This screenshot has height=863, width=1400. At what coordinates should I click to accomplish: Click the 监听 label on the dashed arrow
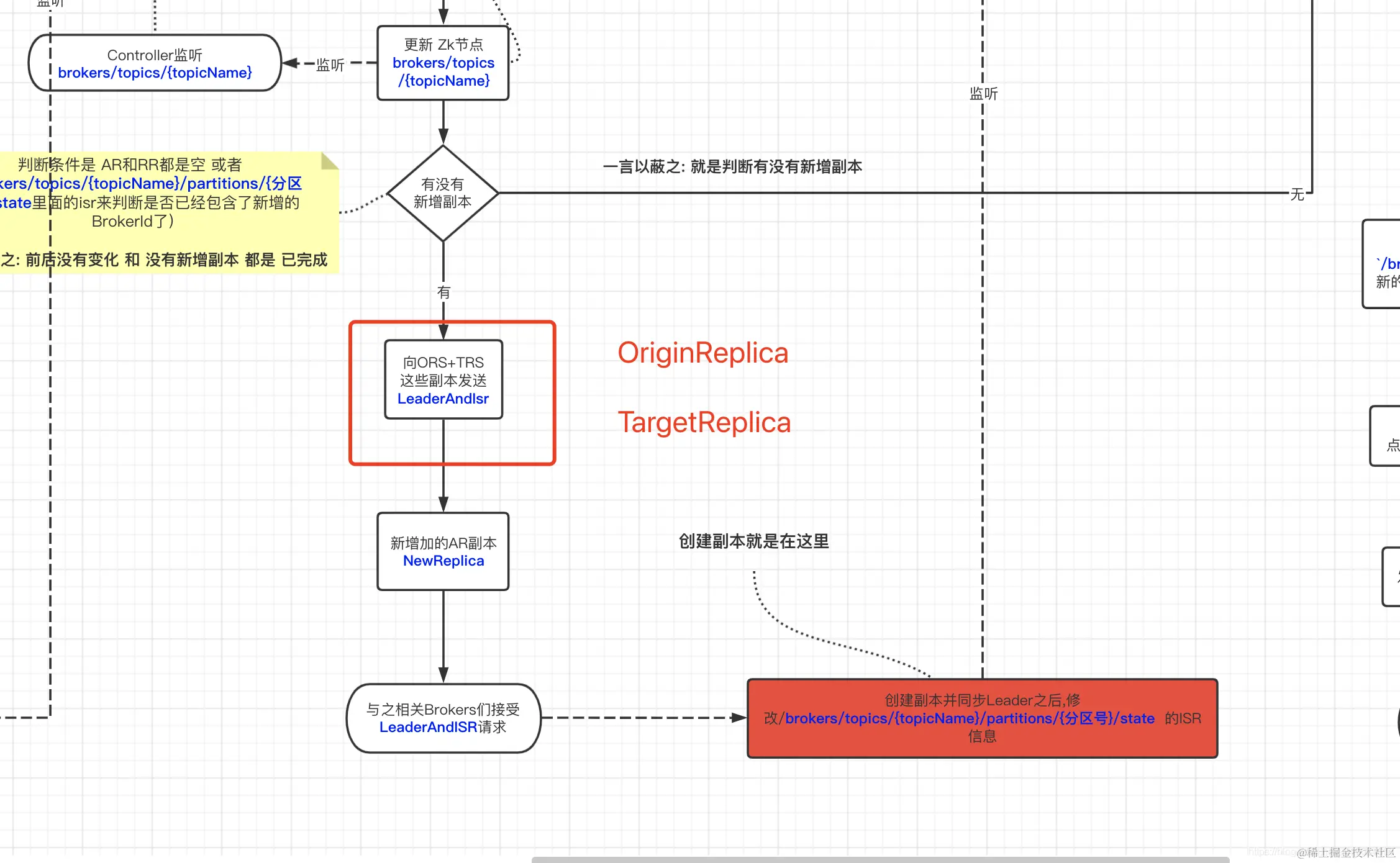click(330, 65)
